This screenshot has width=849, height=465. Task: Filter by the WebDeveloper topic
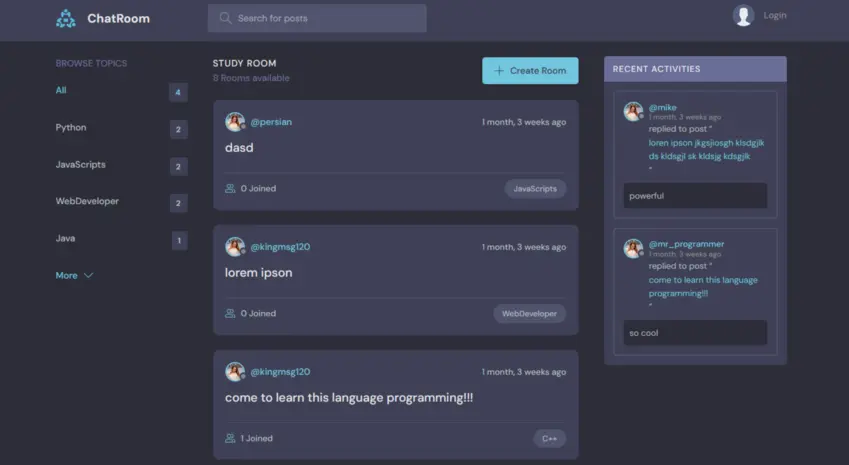click(x=87, y=201)
